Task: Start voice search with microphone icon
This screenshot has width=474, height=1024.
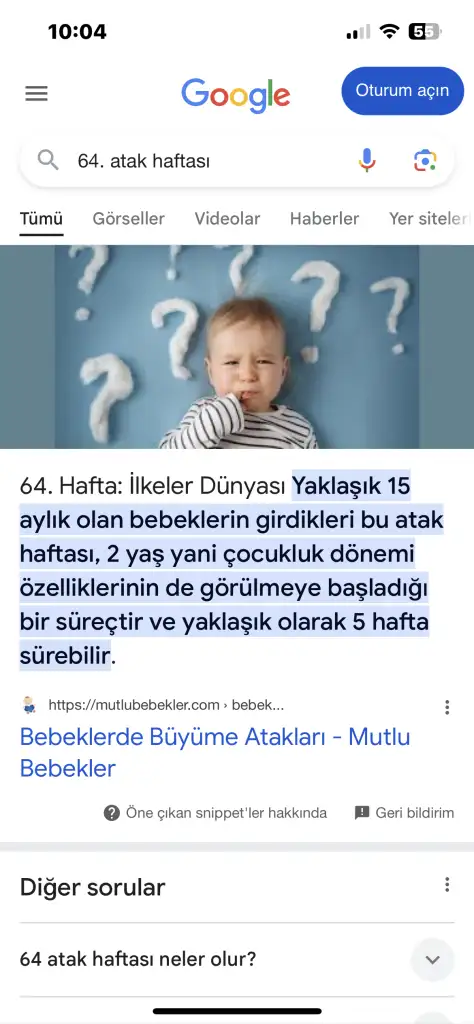Action: pyautogui.click(x=367, y=160)
